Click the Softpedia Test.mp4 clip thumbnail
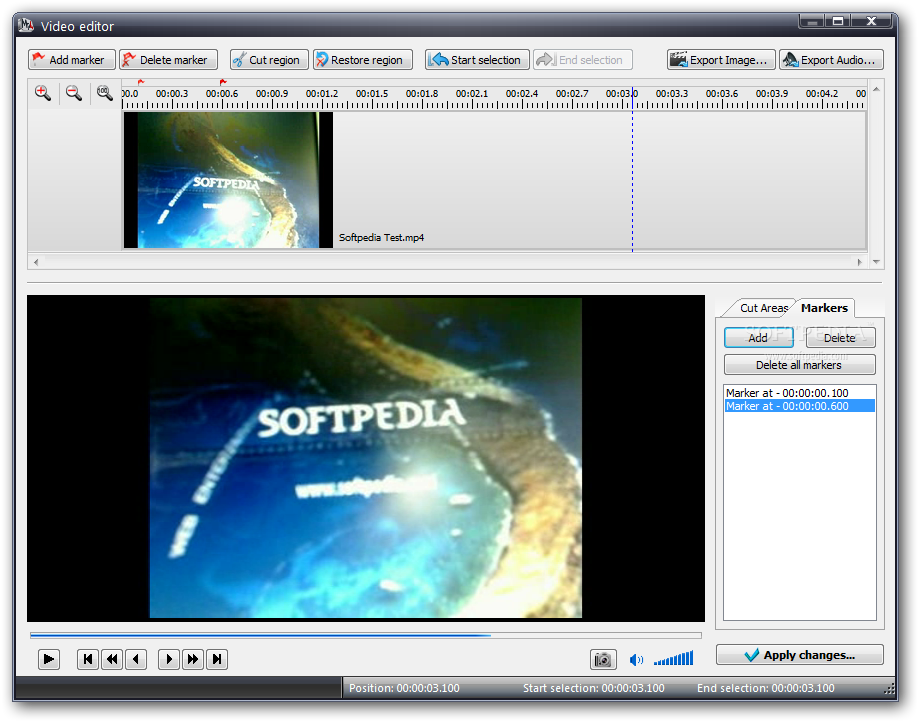The image size is (919, 722). coord(228,180)
